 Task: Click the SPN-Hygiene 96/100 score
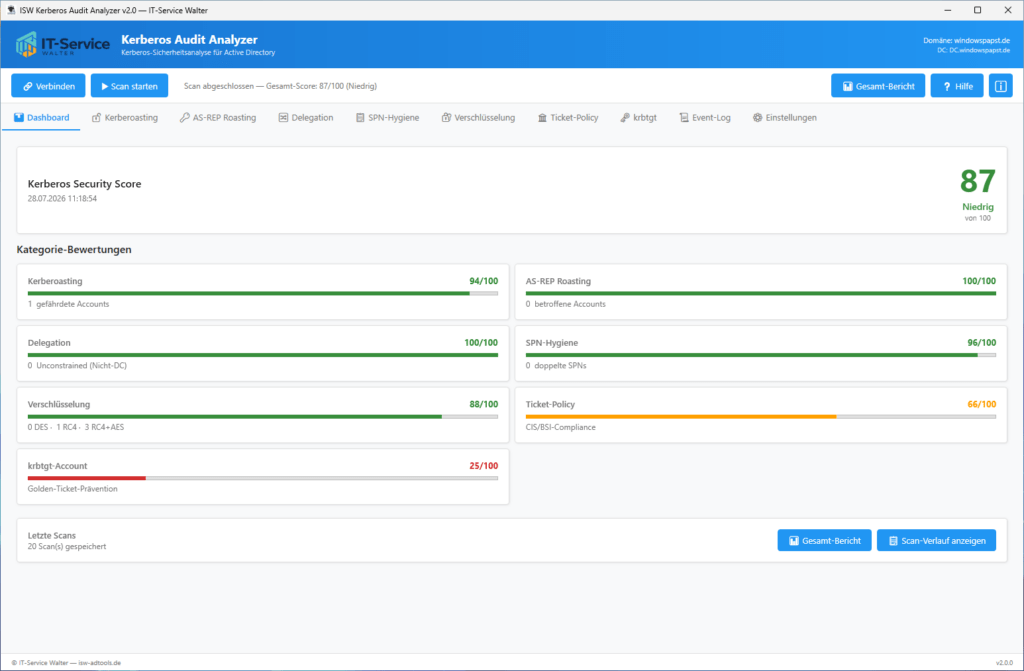(x=982, y=342)
